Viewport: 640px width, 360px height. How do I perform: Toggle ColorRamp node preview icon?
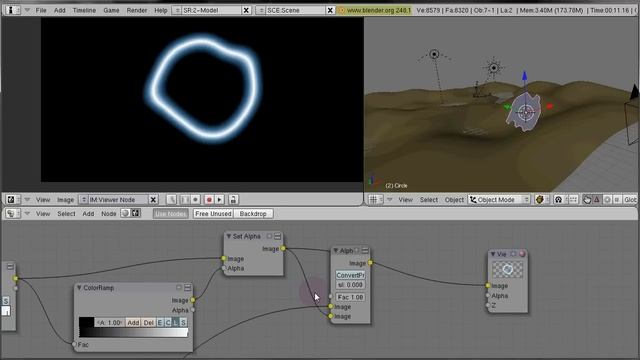tap(179, 288)
